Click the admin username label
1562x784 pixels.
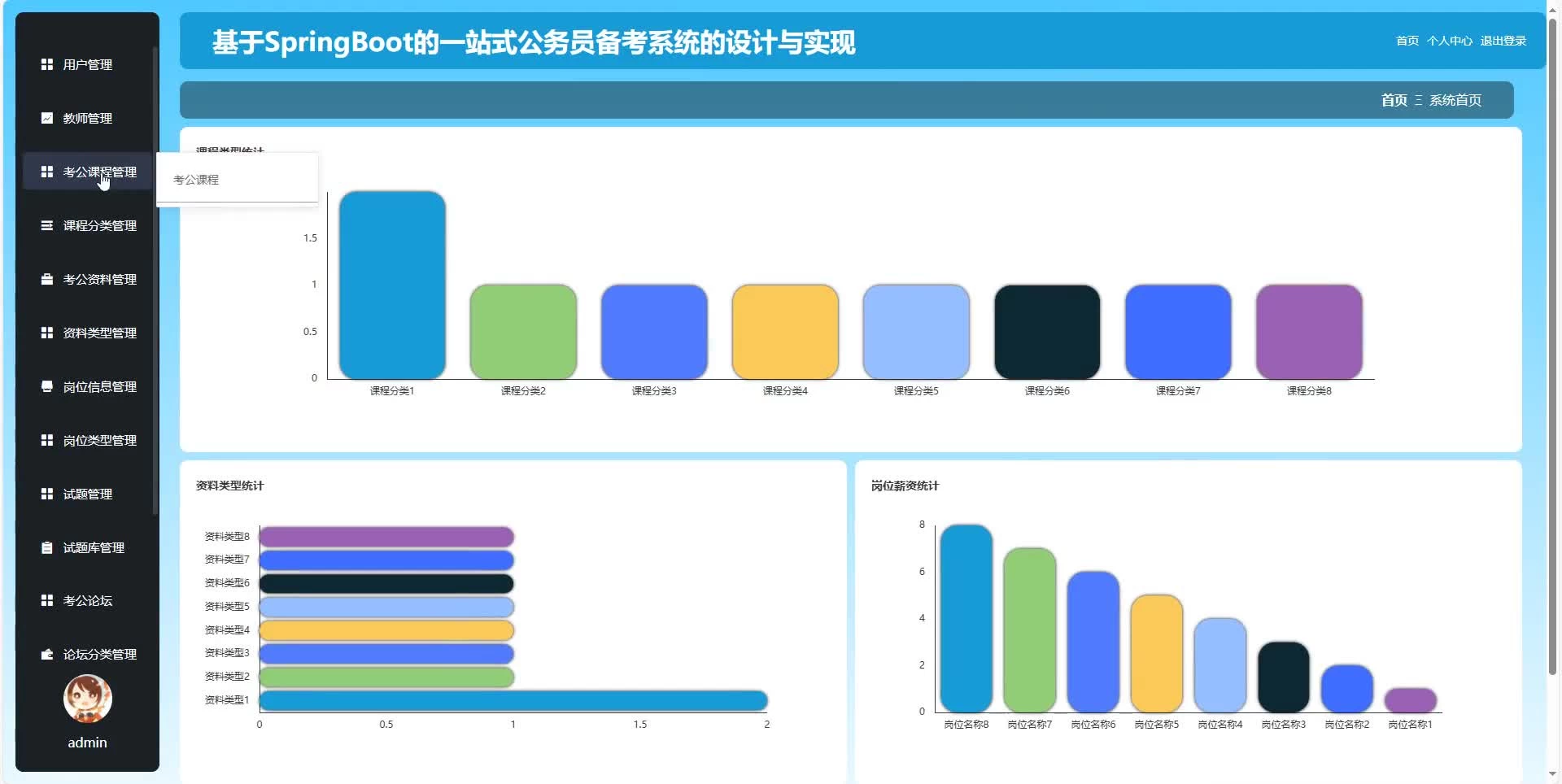coord(87,743)
